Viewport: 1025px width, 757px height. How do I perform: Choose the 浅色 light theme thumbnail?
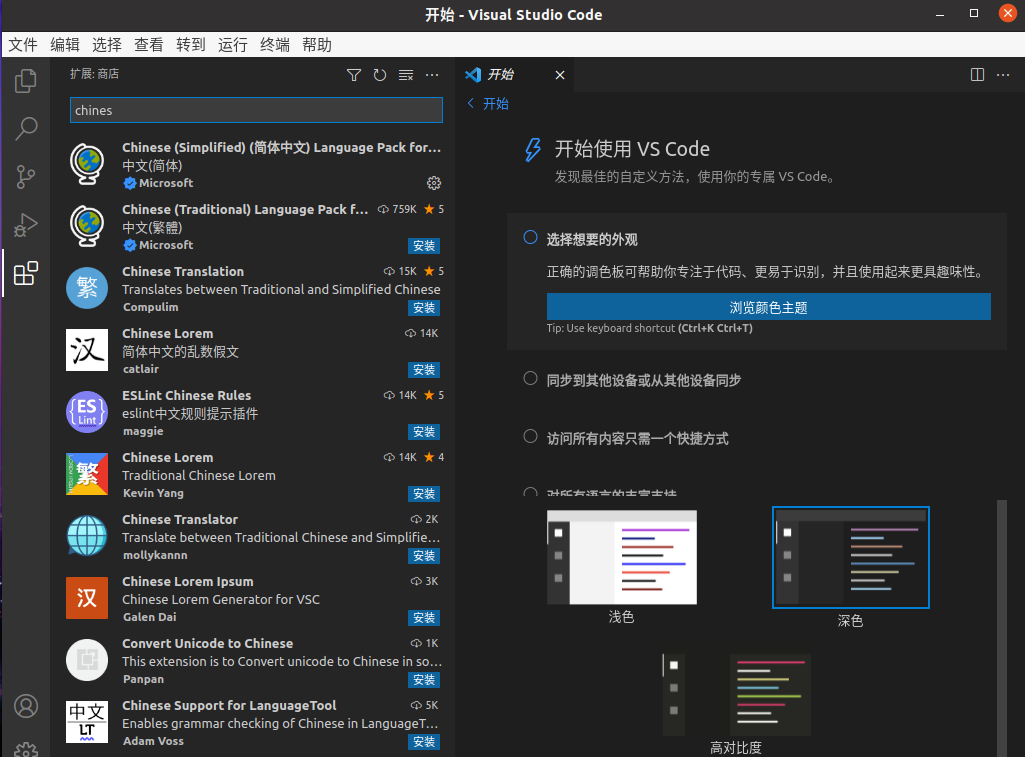[x=622, y=557]
